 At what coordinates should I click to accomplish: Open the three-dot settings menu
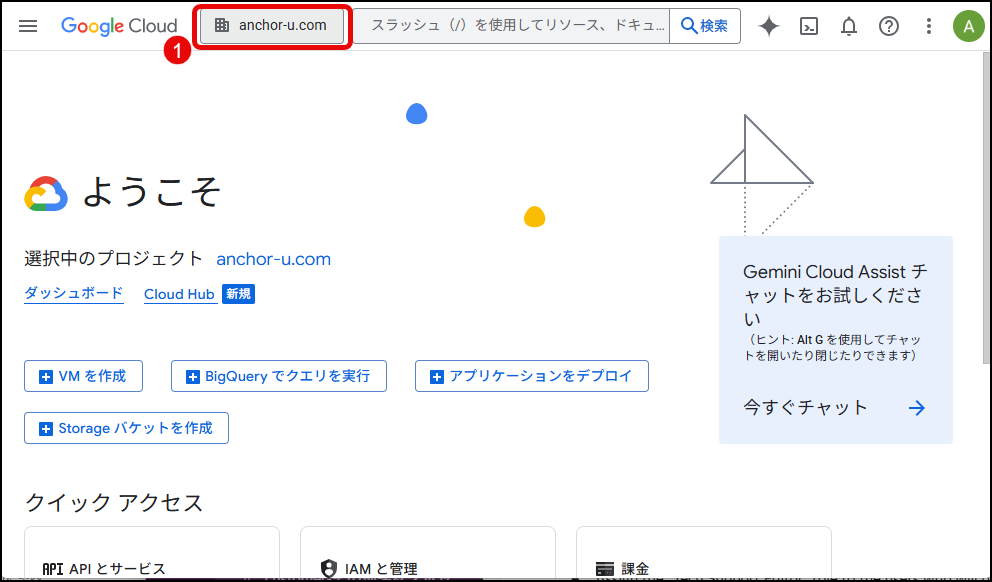(929, 26)
